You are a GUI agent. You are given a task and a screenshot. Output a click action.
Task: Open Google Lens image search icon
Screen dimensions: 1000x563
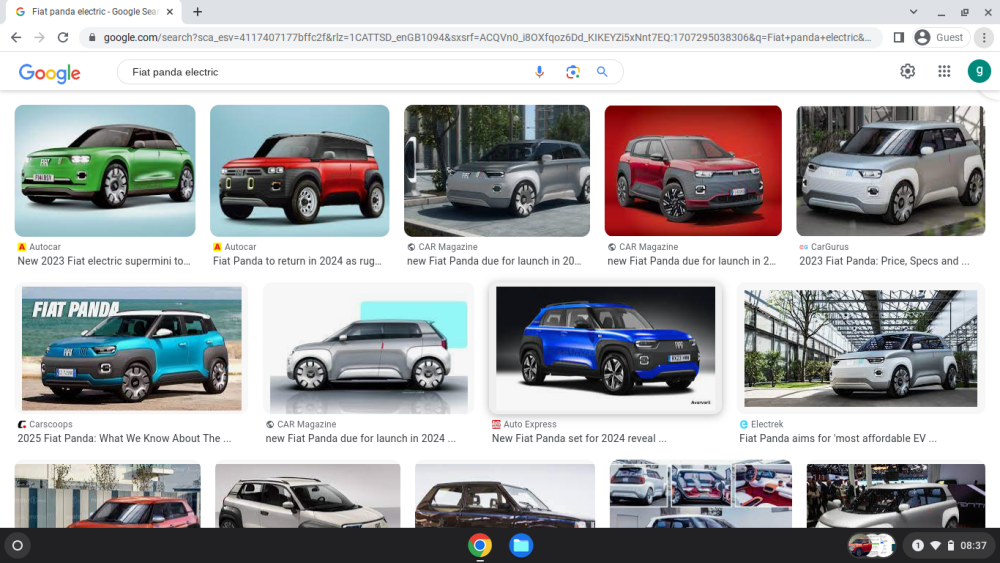click(573, 72)
